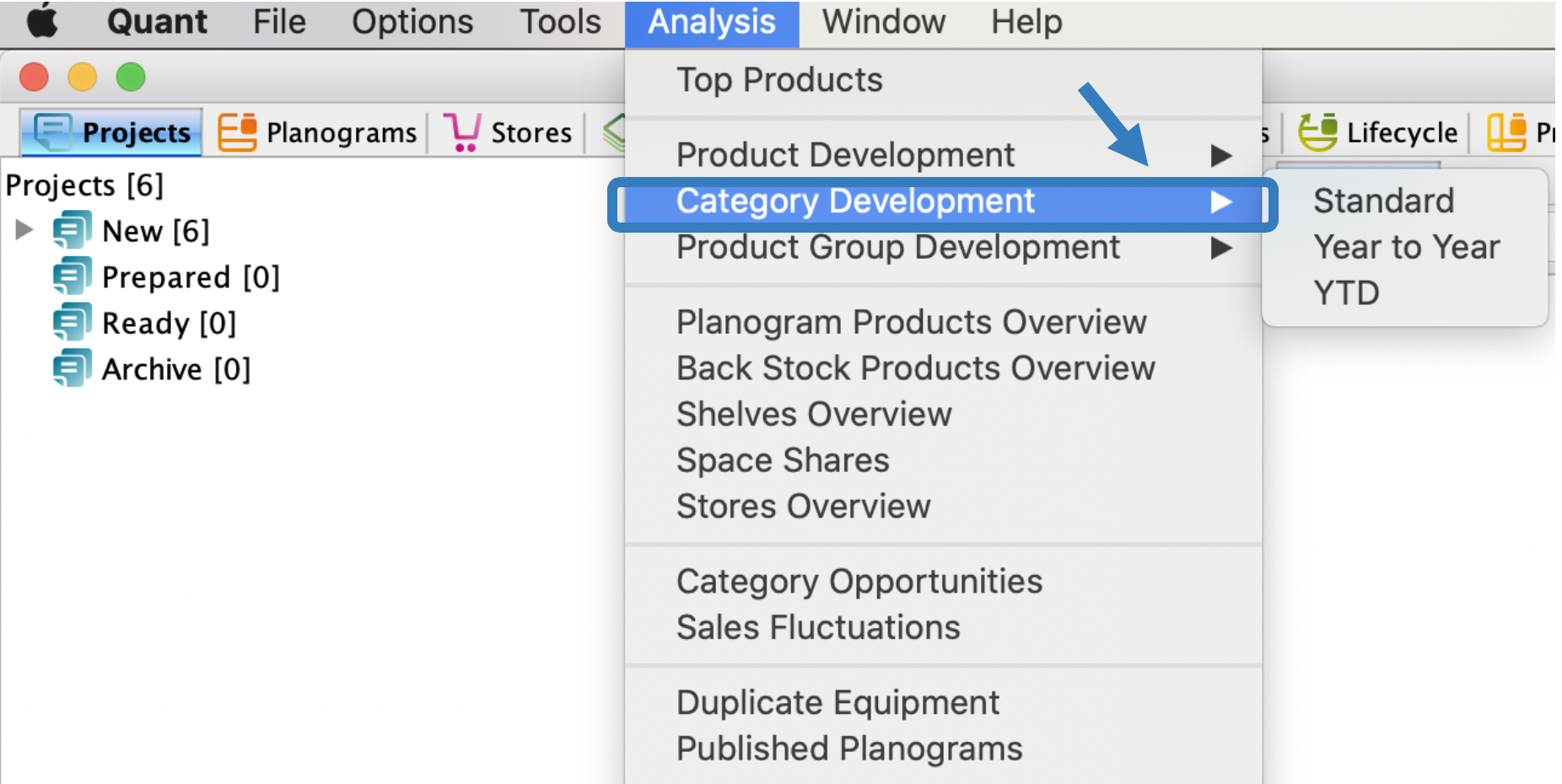Click the YTD submenu option
The image size is (1562, 784).
(x=1346, y=293)
